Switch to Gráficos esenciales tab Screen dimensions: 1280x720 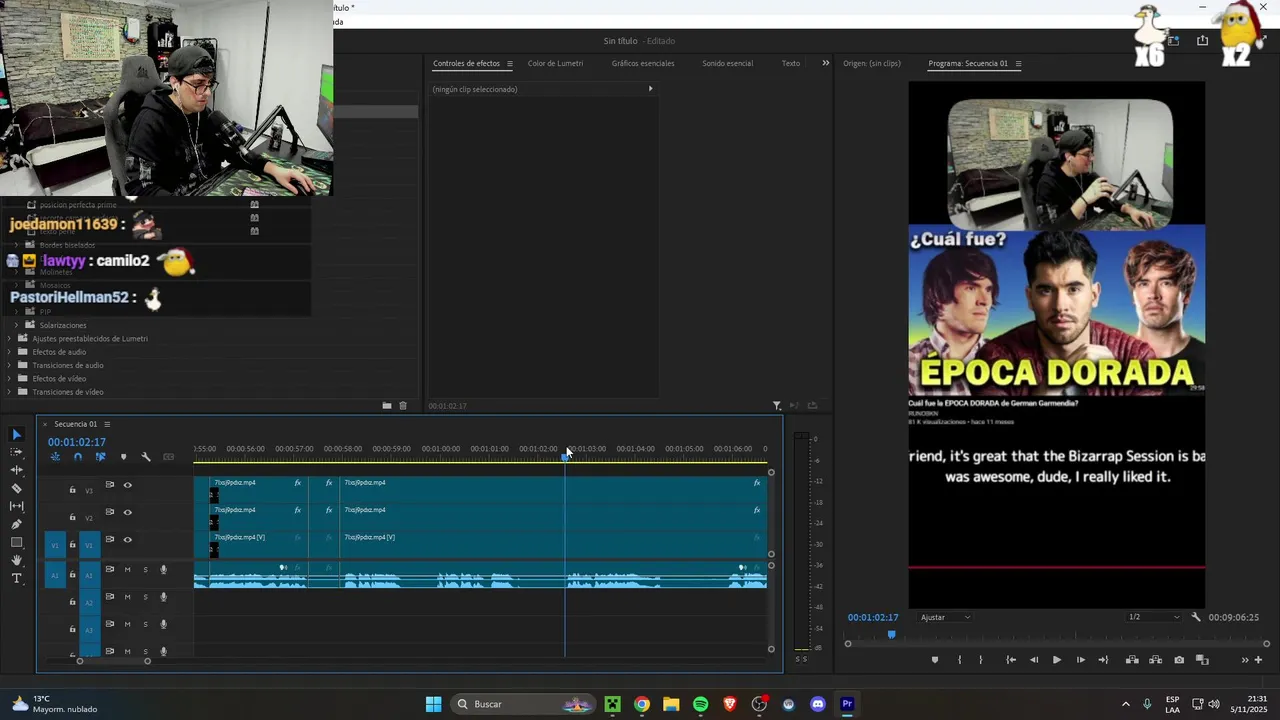643,63
